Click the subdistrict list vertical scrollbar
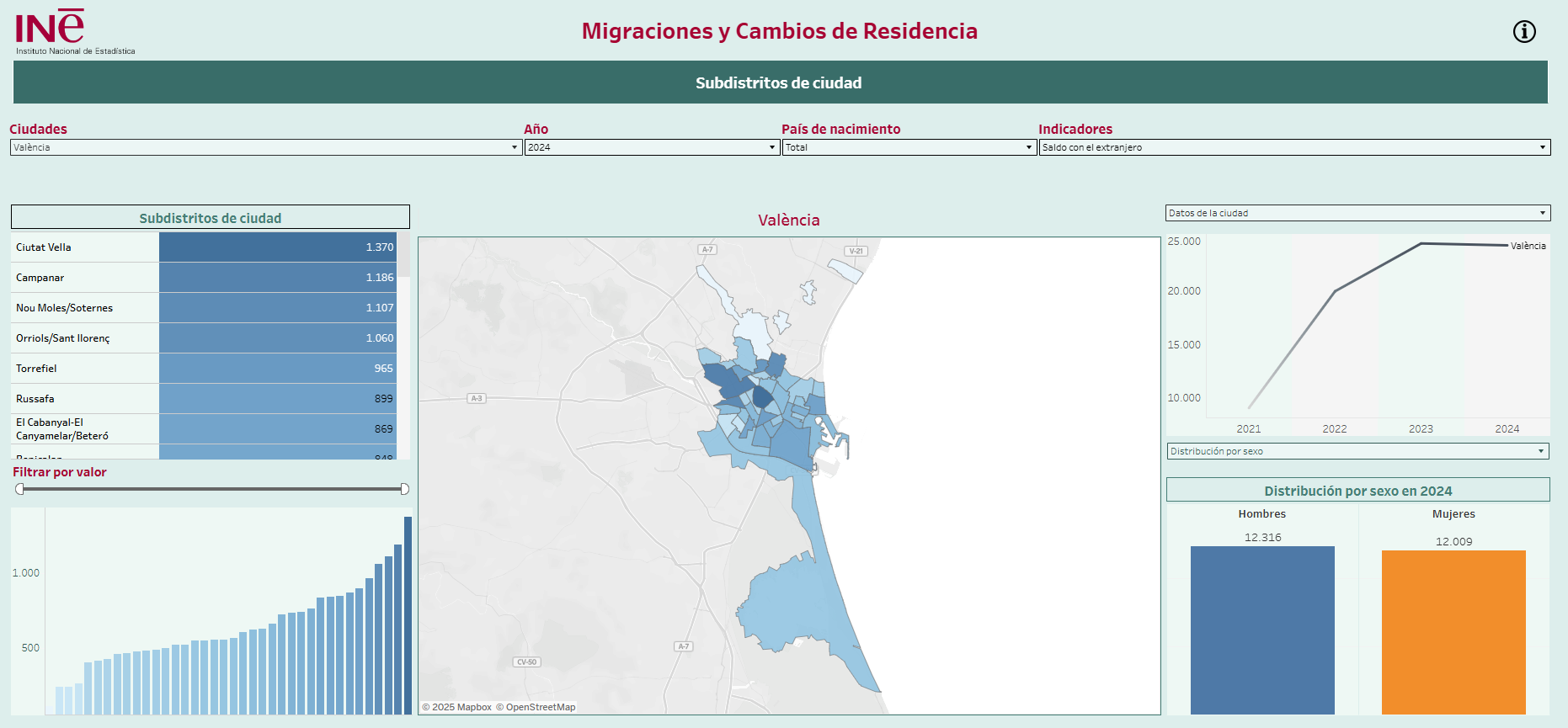This screenshot has width=1568, height=728. [403, 257]
